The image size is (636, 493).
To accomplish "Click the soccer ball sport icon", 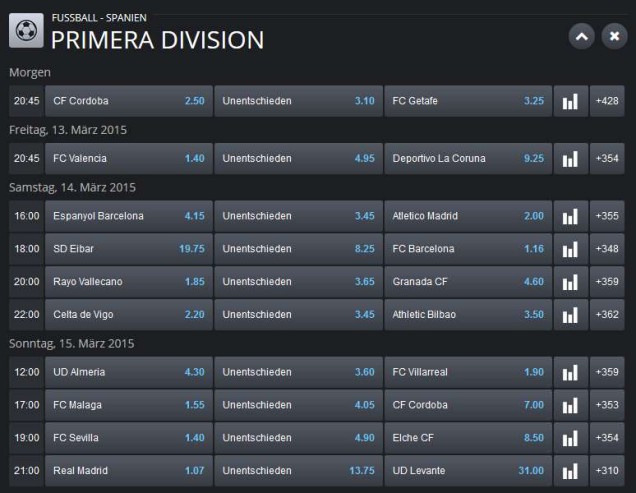I will [x=26, y=30].
